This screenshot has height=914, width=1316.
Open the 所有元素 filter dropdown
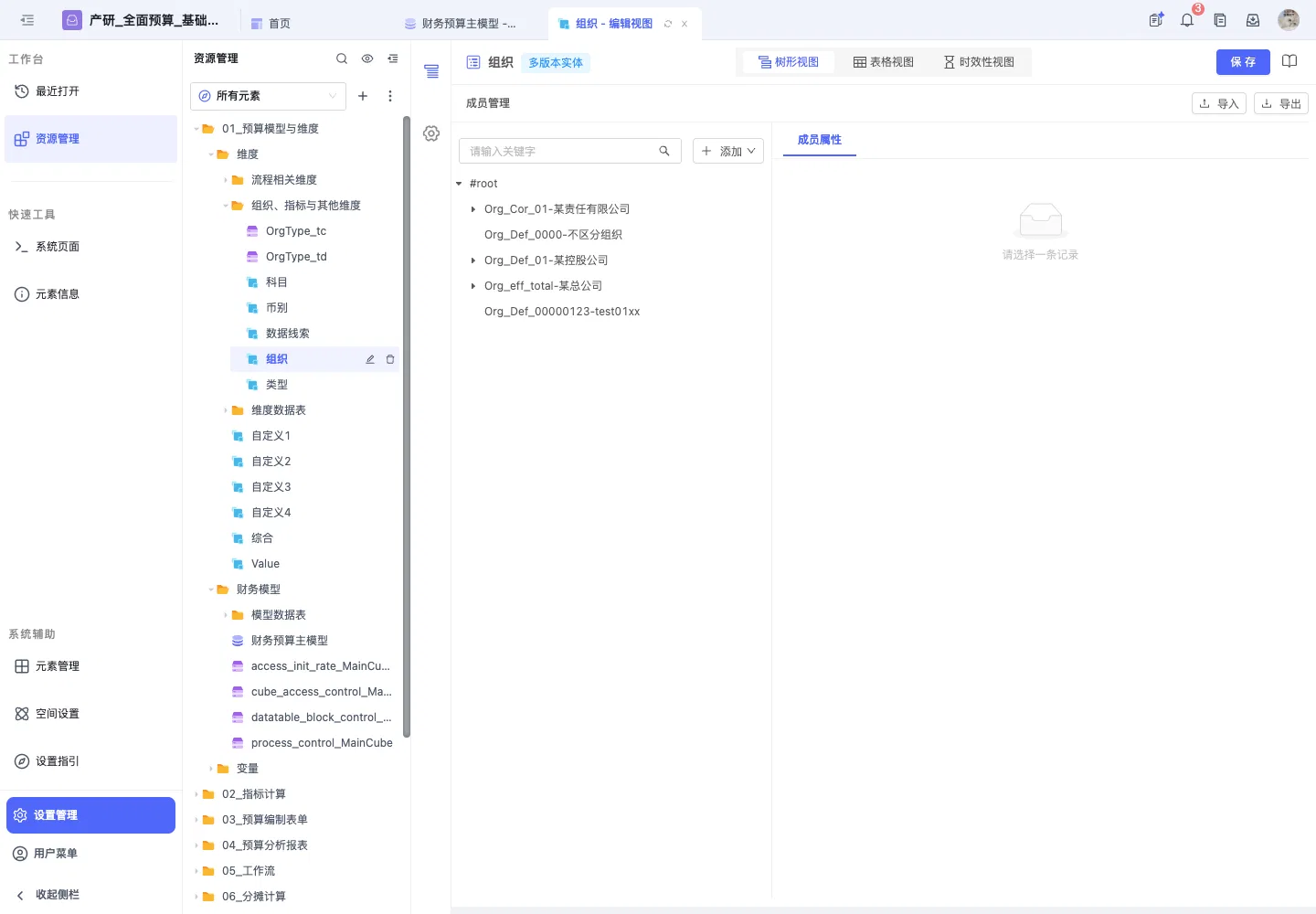tap(268, 96)
